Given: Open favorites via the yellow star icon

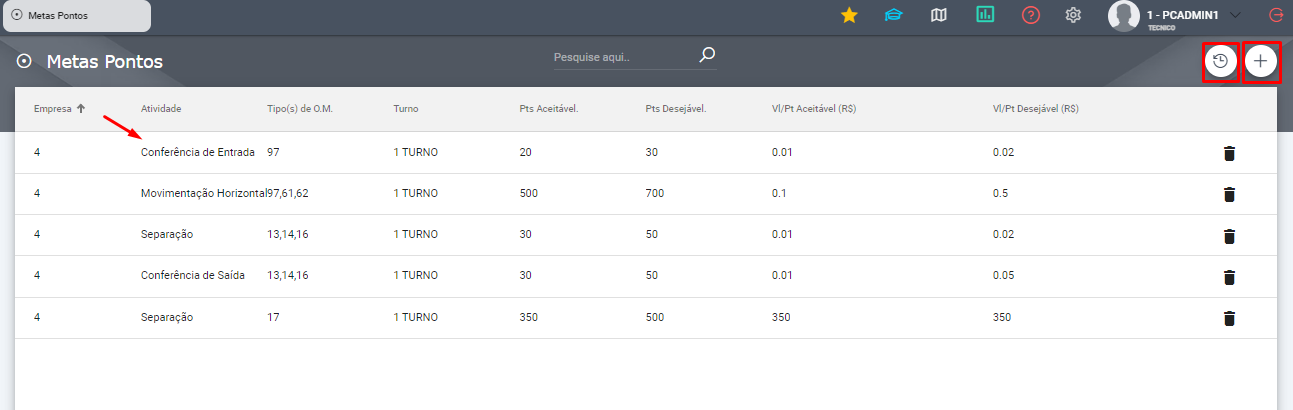Looking at the screenshot, I should point(849,15).
